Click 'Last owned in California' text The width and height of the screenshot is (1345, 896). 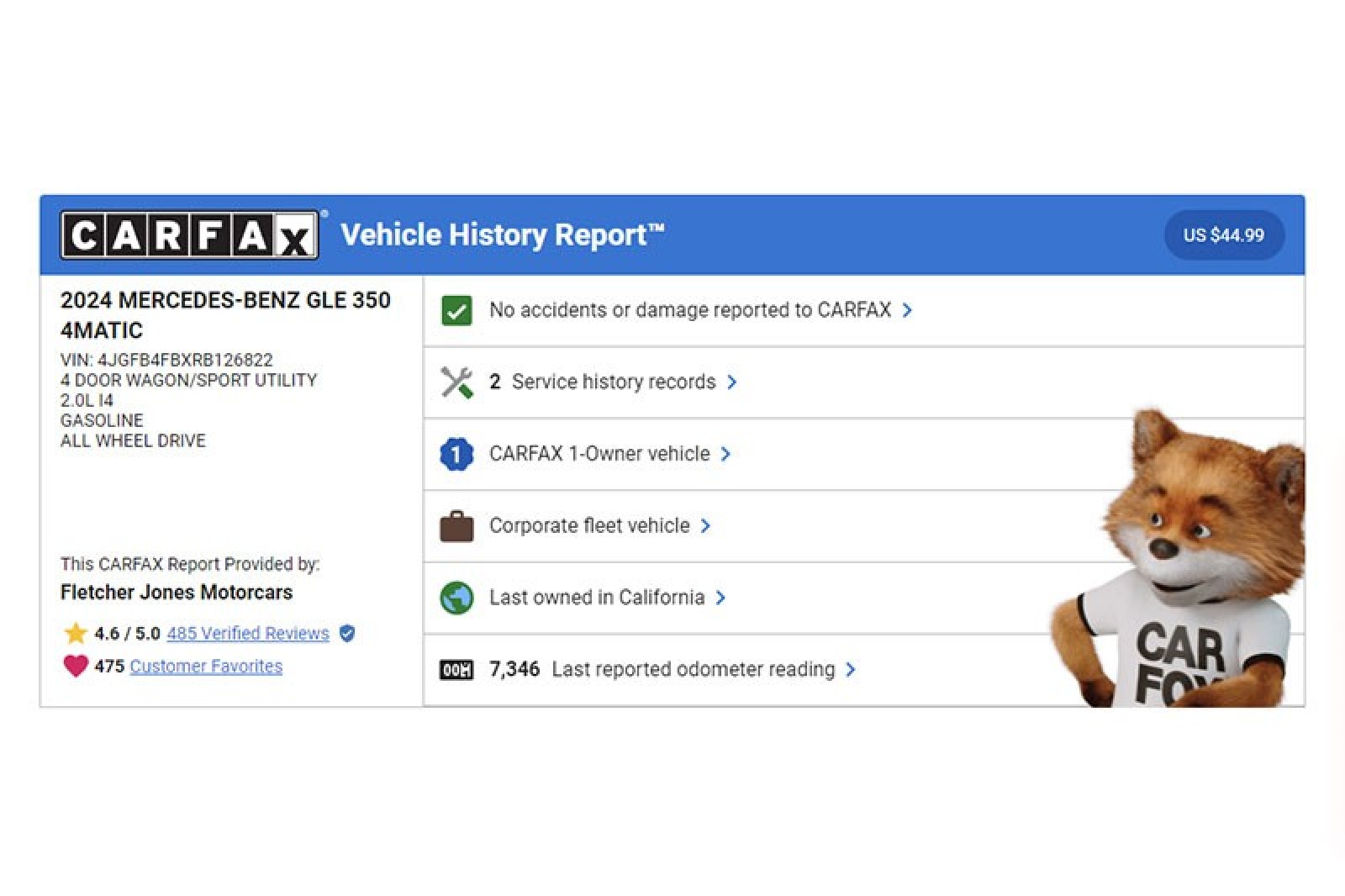(x=597, y=598)
